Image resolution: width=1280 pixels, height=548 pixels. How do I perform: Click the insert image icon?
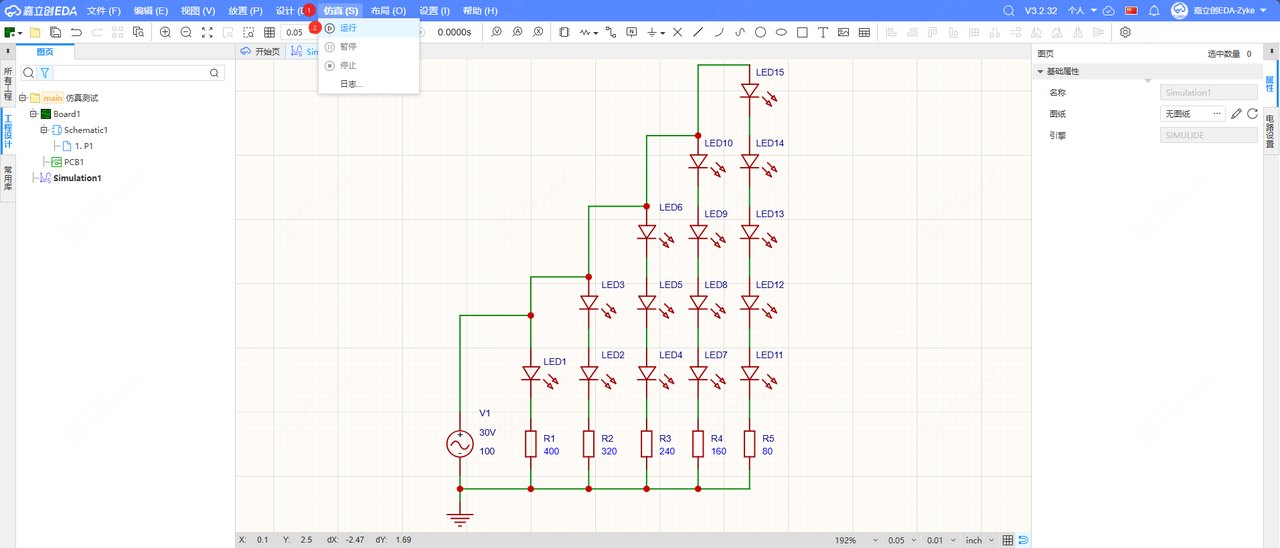[x=844, y=32]
